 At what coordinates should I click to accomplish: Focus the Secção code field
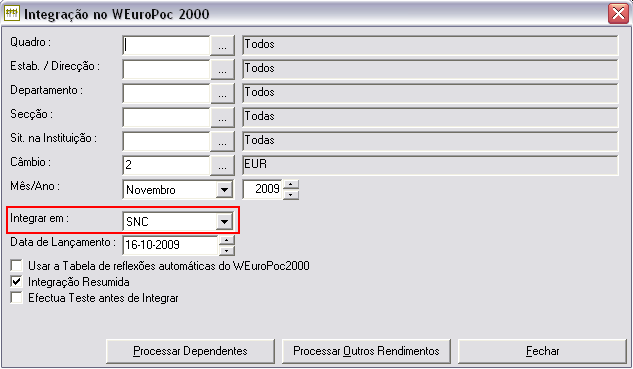pos(166,117)
